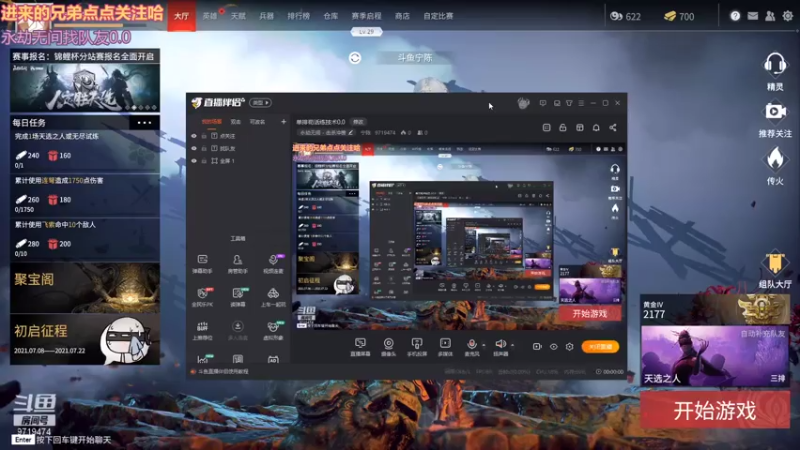
Task: Open the 房管助手 tool in streaming app
Action: coord(237,264)
